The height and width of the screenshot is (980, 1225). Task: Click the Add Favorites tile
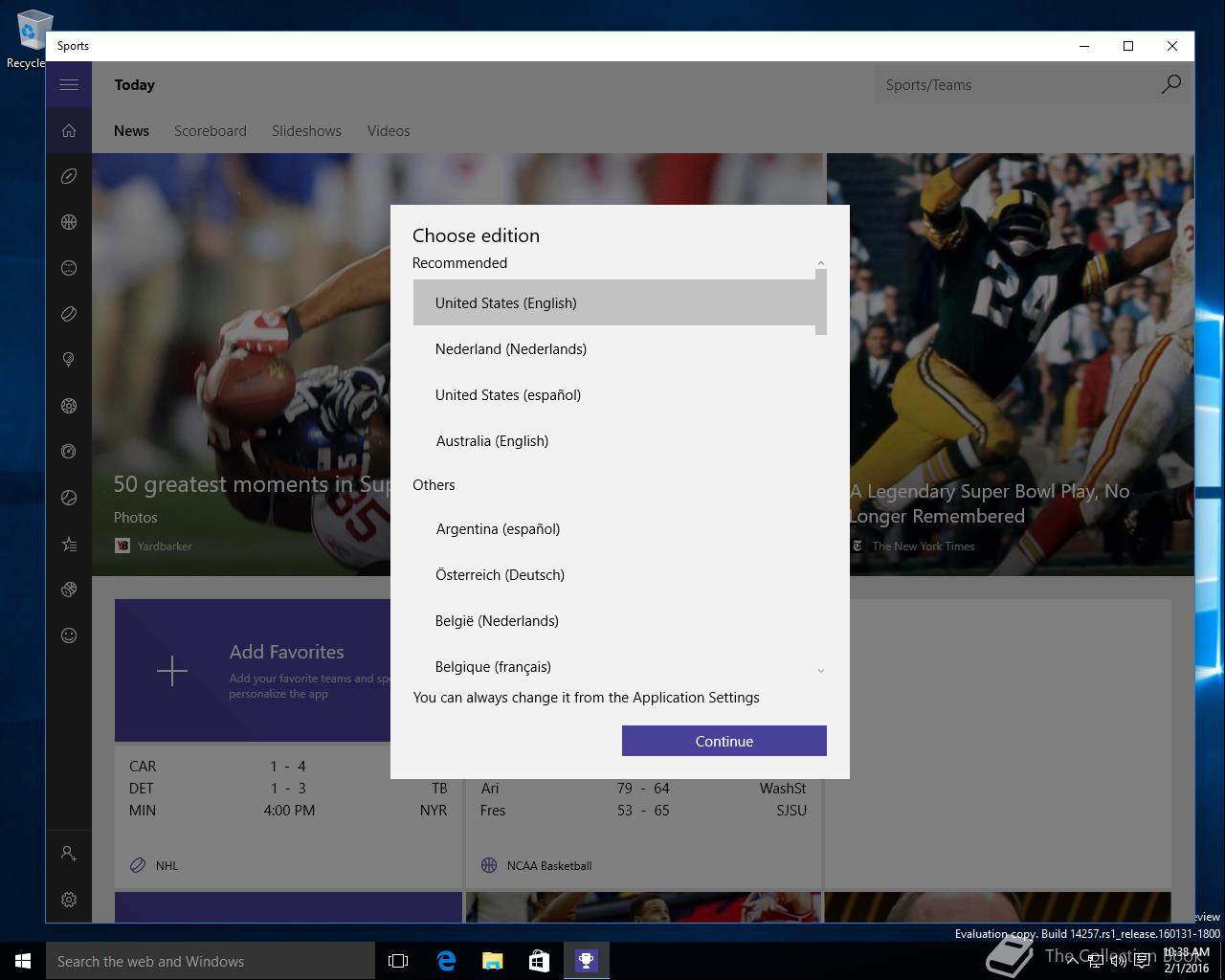(253, 670)
